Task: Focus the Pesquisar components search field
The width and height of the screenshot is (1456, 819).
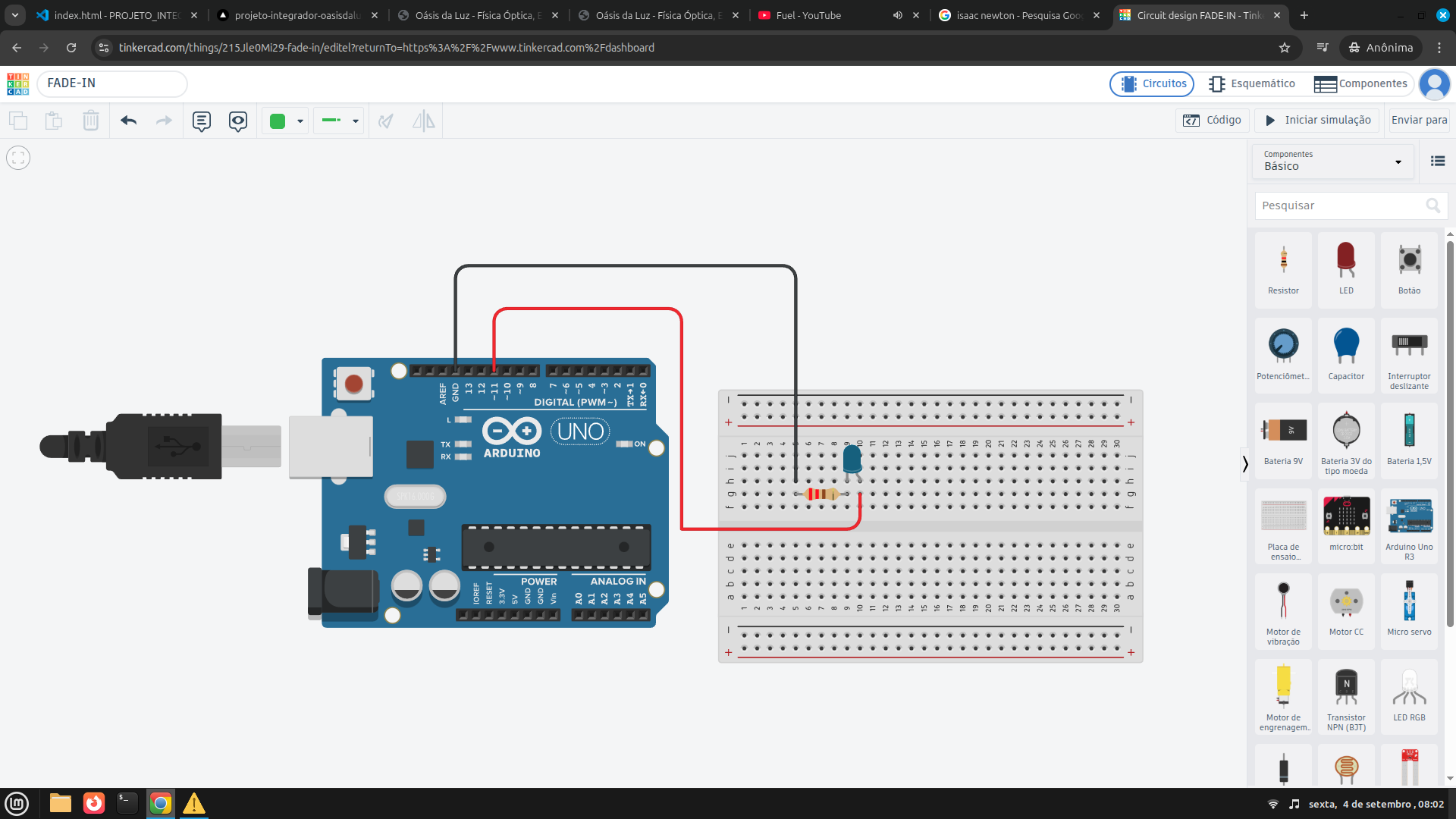Action: coord(1350,206)
